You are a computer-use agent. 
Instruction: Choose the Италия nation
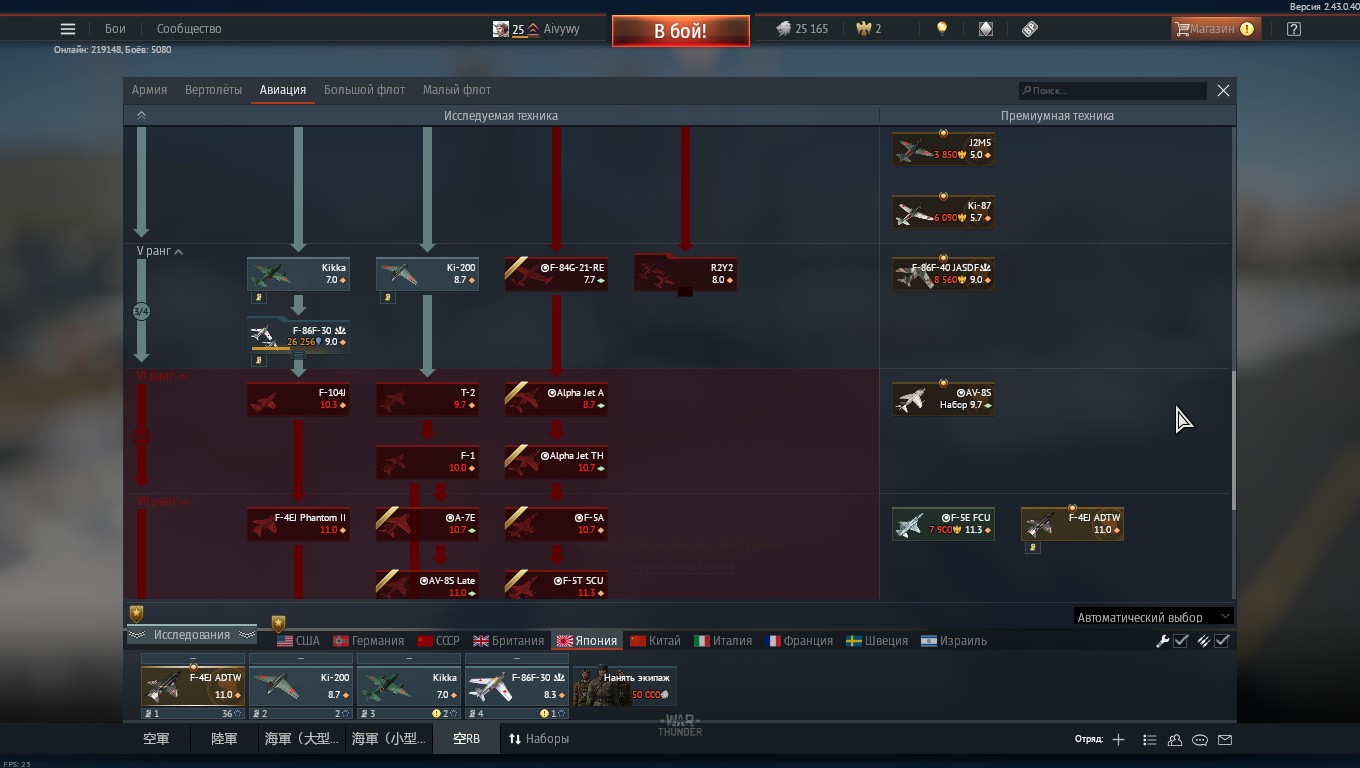pyautogui.click(x=723, y=641)
